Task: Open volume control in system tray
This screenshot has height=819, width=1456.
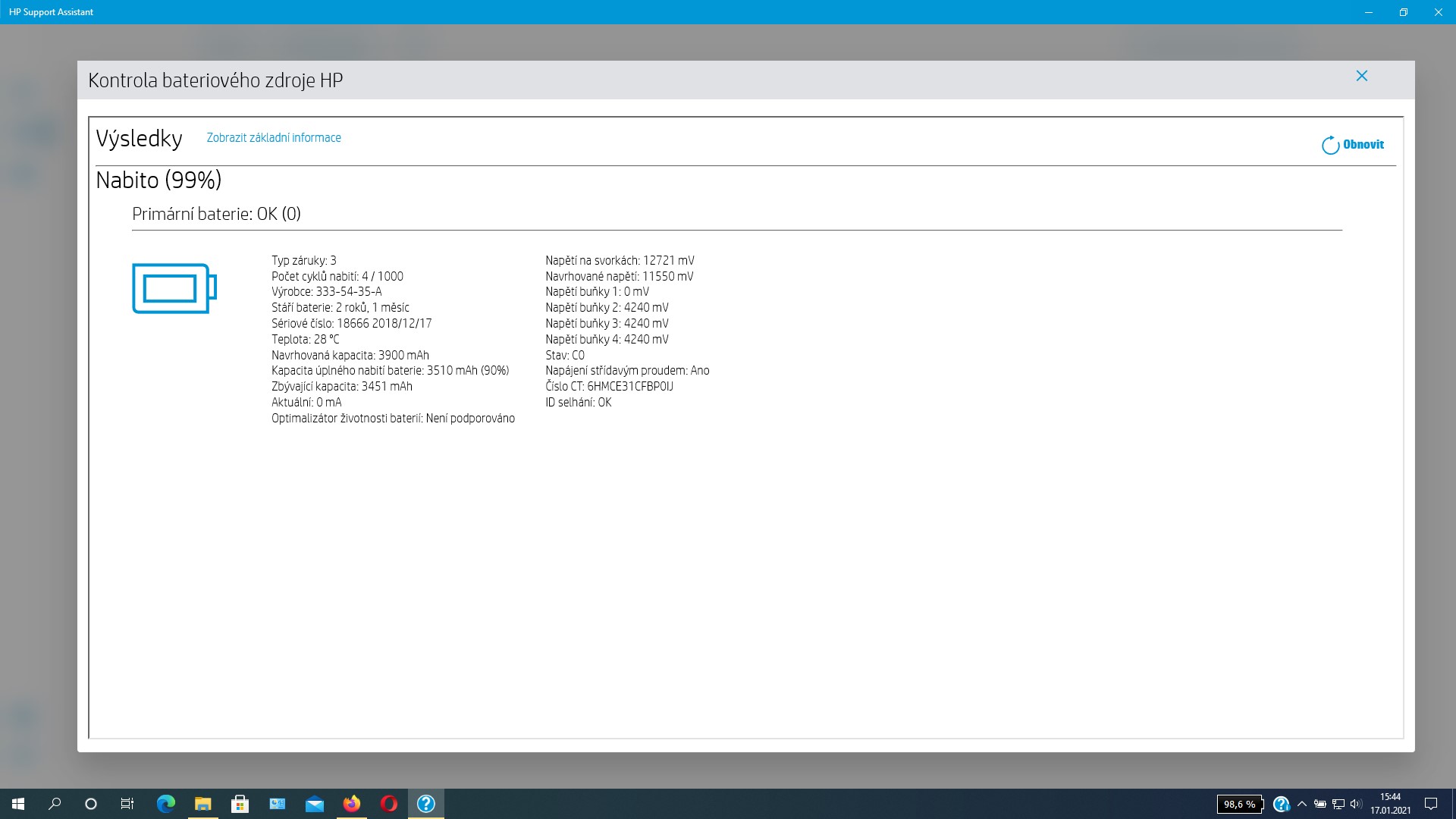Action: click(x=1356, y=804)
